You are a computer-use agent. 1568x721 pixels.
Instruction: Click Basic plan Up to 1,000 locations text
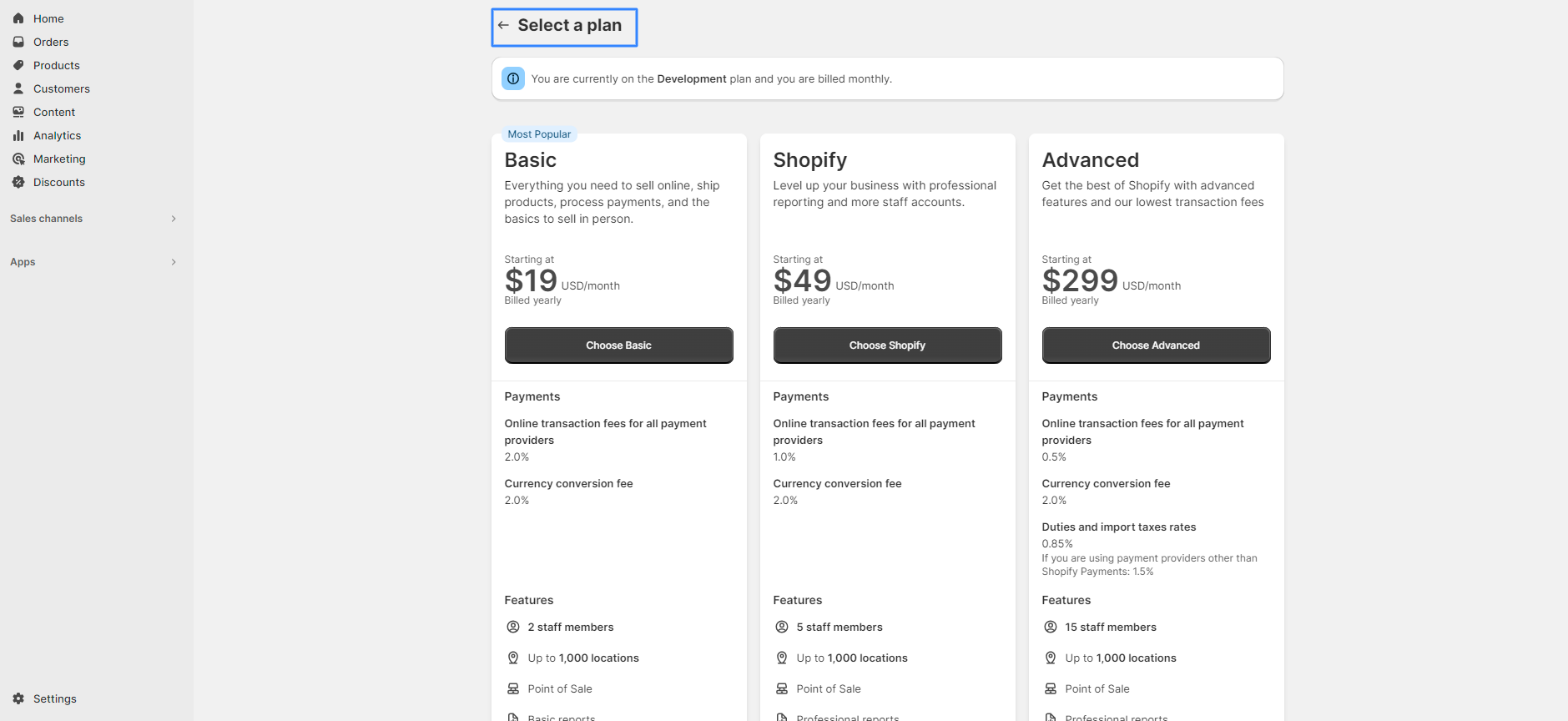583,658
